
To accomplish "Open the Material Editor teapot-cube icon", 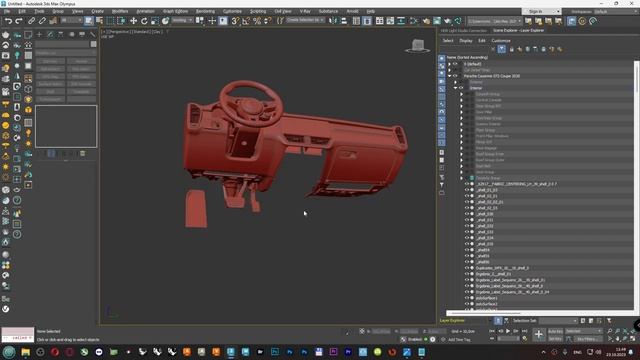I will (x=426, y=21).
